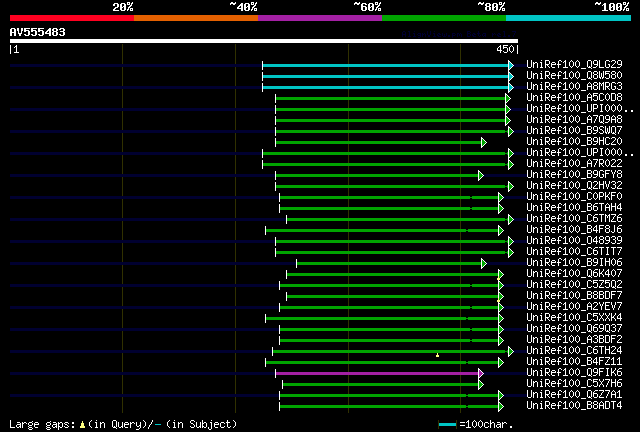640x432 pixels.
Task: Click the UniRef100_Q6K407 label
Action: tap(574, 274)
